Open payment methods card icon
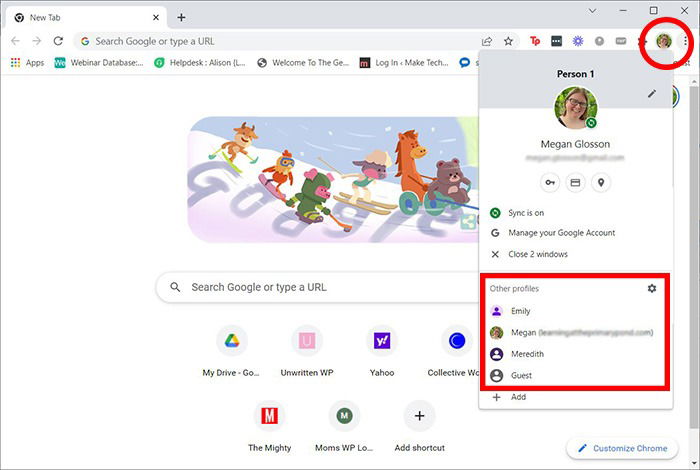 tap(575, 183)
